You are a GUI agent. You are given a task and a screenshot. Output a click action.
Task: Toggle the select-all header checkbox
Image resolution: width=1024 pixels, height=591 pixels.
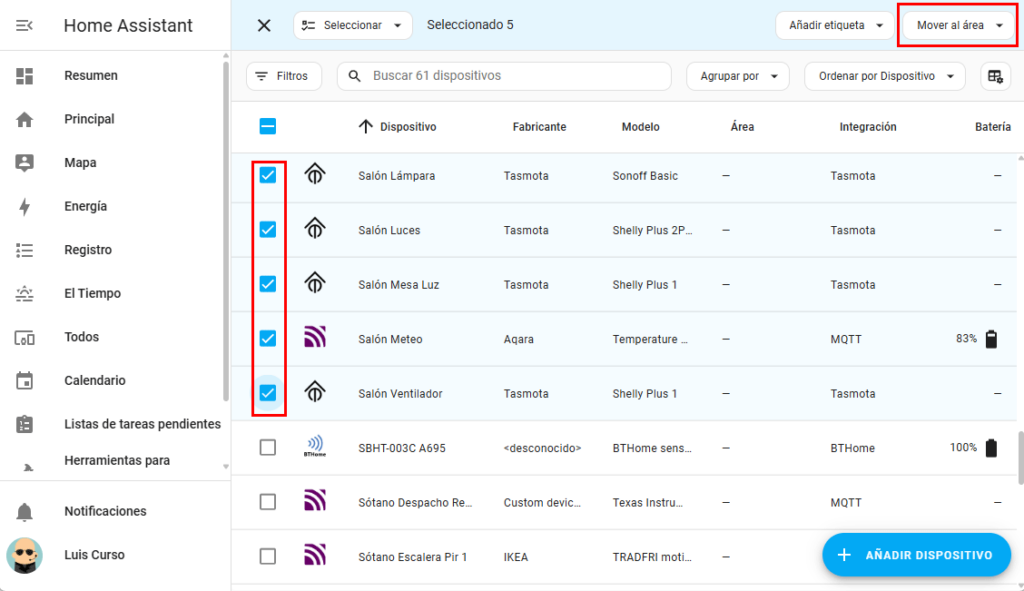pos(268,127)
